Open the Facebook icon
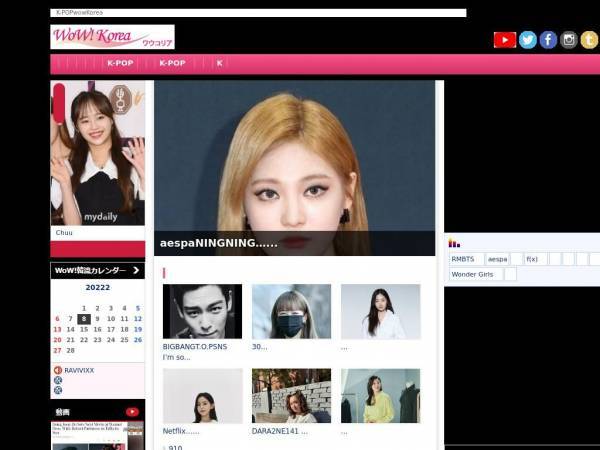This screenshot has width=600, height=450. 548,40
